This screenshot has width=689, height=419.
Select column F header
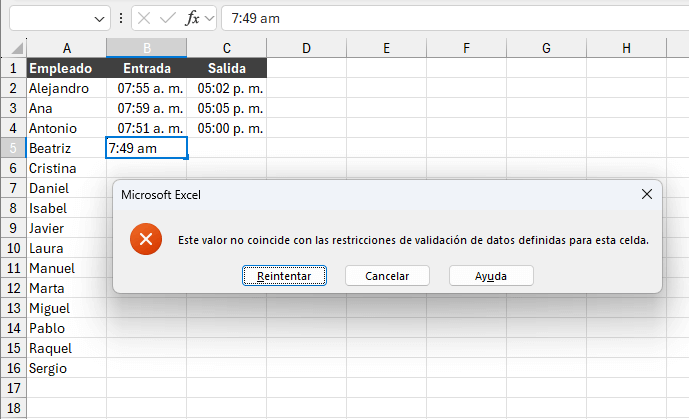click(466, 48)
